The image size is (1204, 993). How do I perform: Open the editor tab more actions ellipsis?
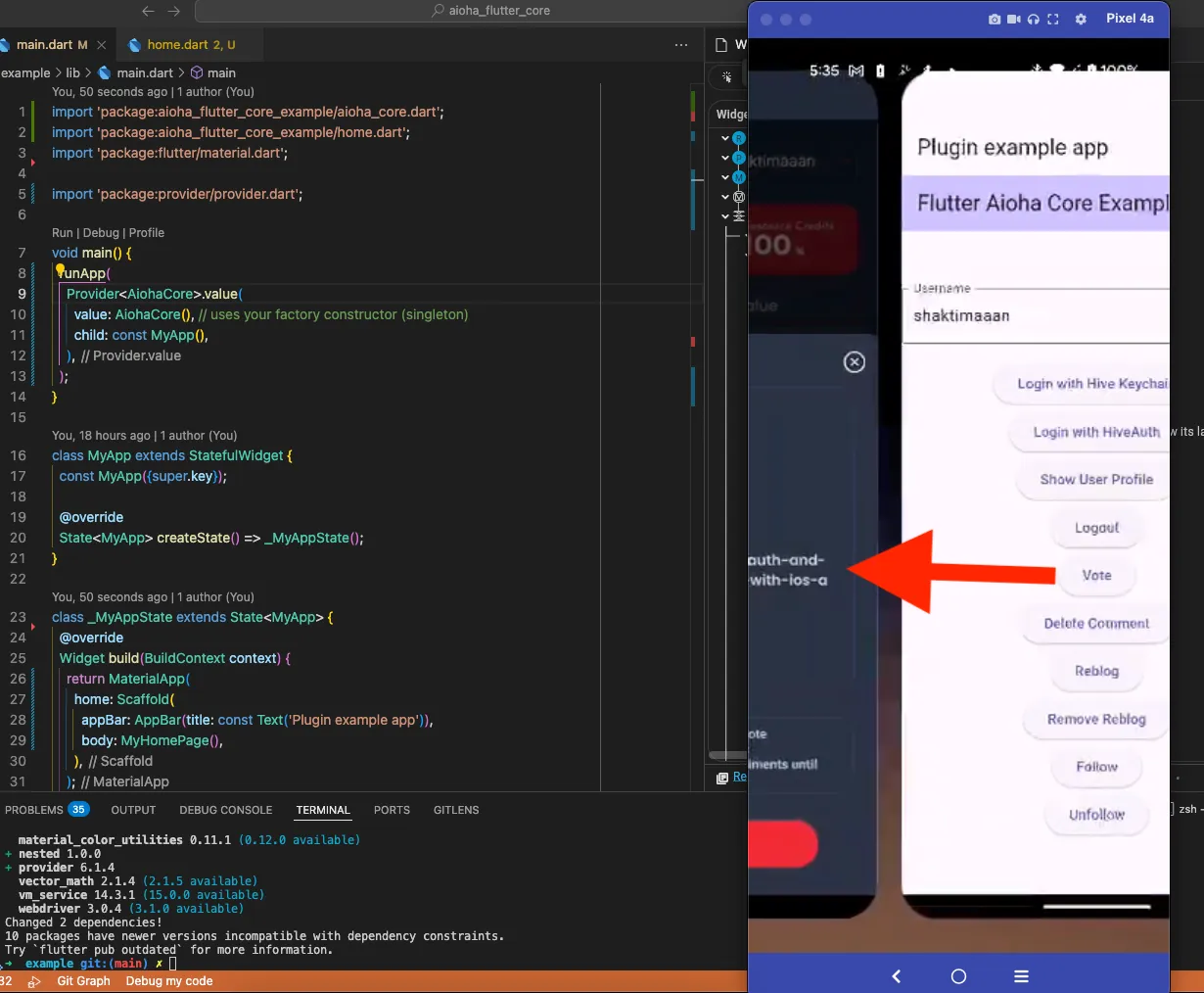click(681, 45)
